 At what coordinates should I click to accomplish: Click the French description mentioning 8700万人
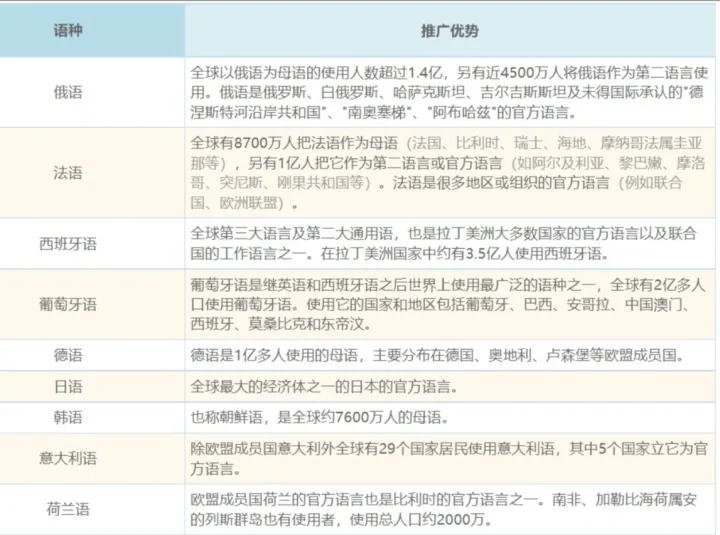pyautogui.click(x=448, y=173)
